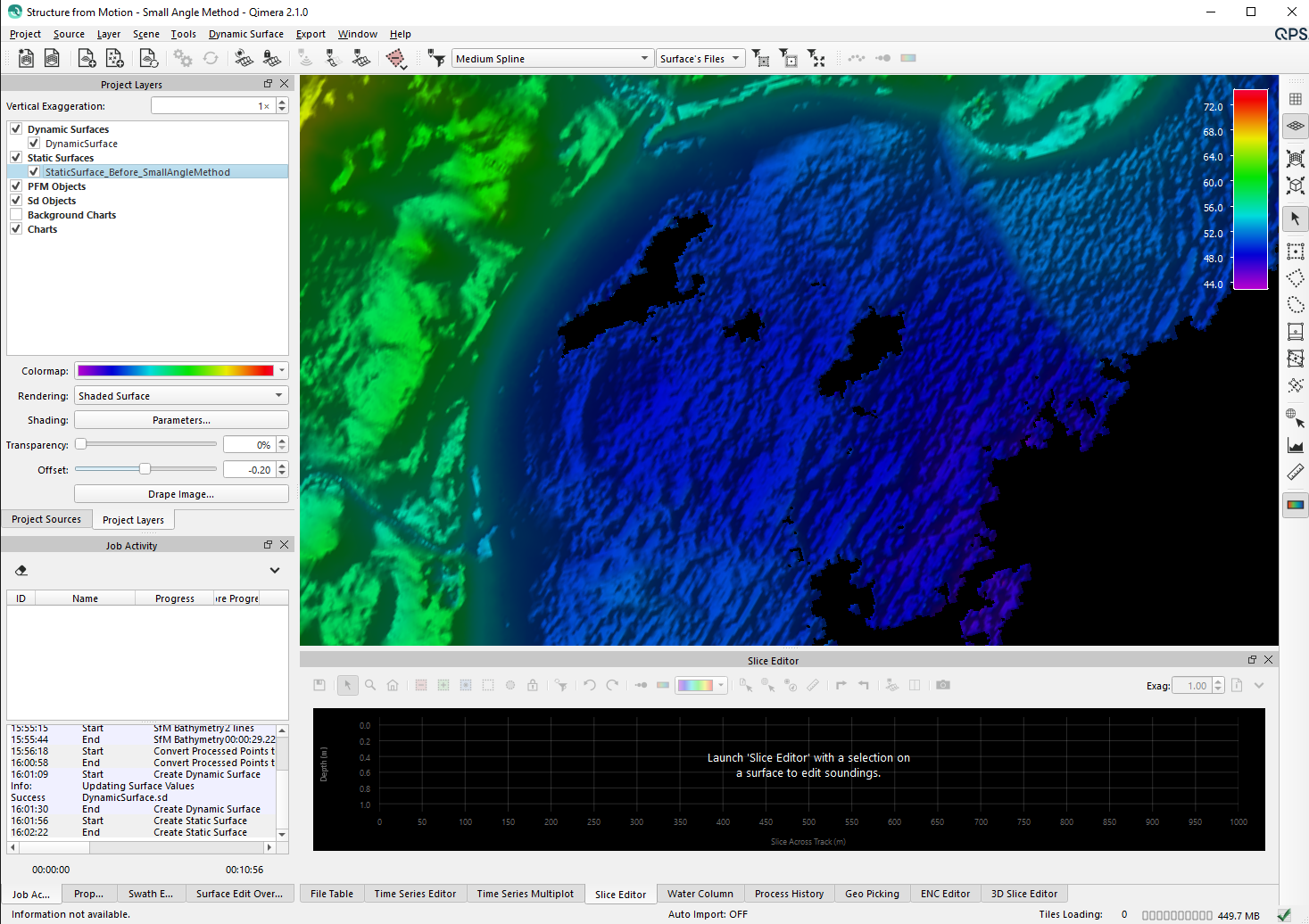This screenshot has width=1309, height=924.
Task: Click the measure ruler tool icon
Action: click(1296, 472)
